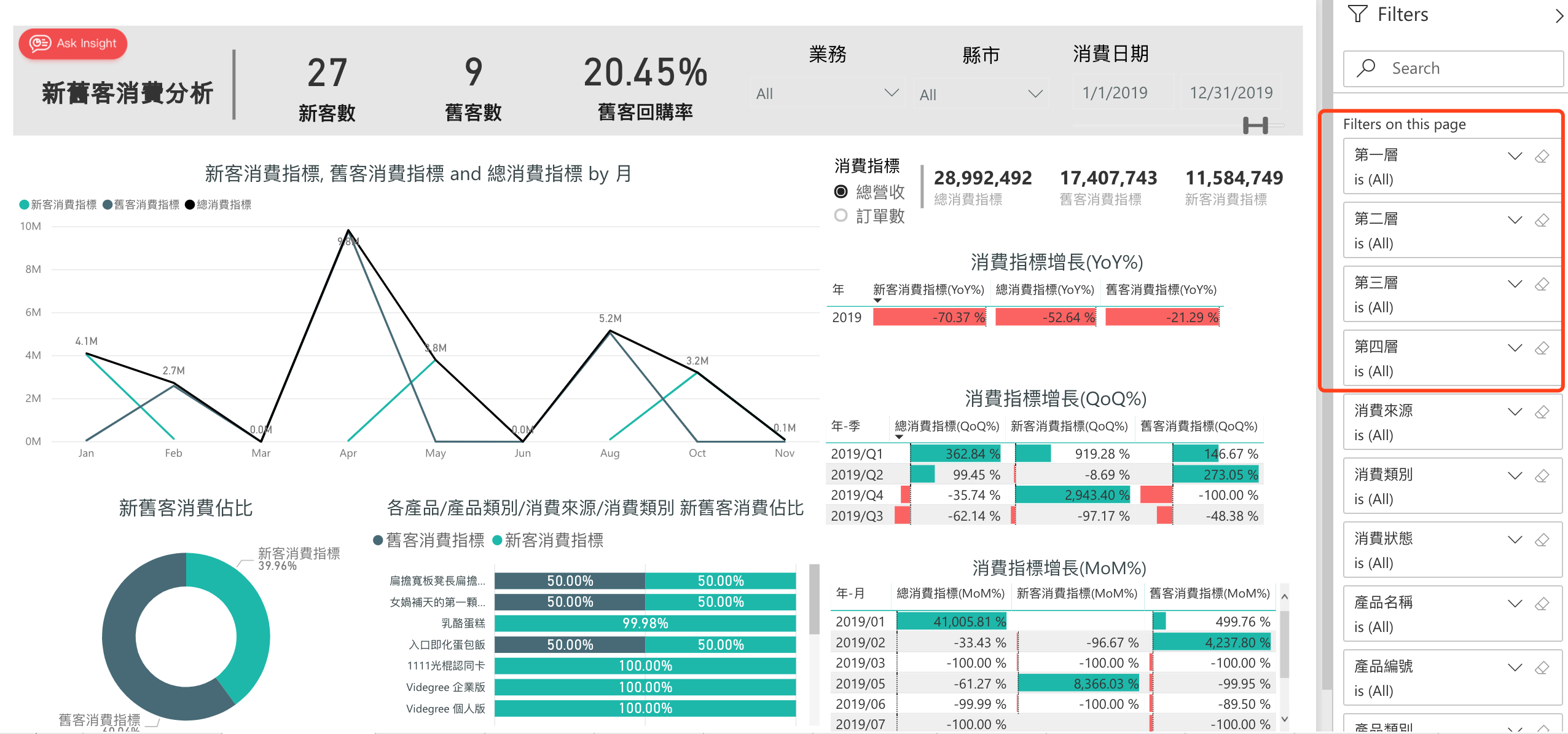Open the 業務 All dropdown
The image size is (1568, 734).
(x=826, y=93)
